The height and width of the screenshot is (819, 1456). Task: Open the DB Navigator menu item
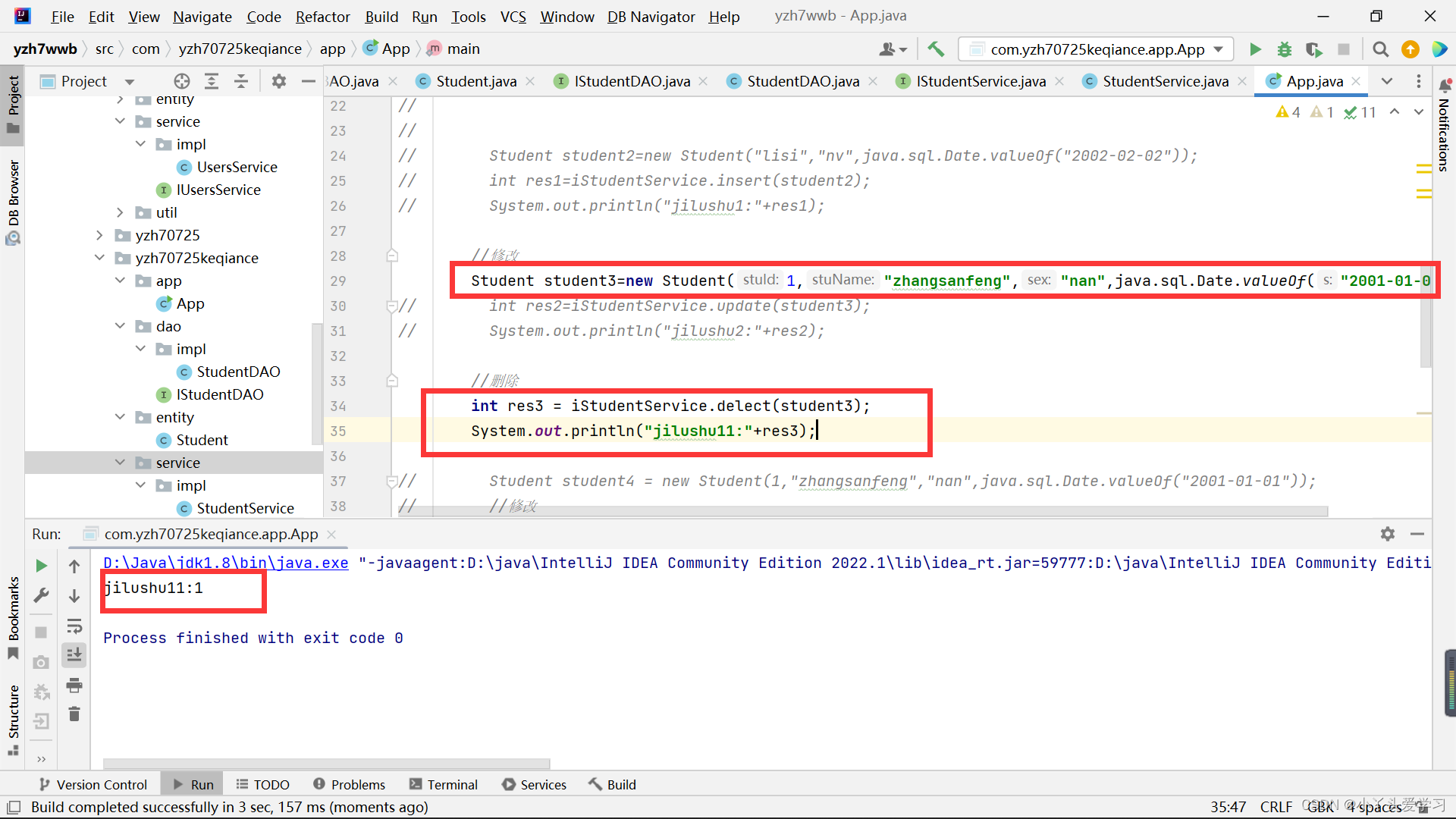point(649,15)
